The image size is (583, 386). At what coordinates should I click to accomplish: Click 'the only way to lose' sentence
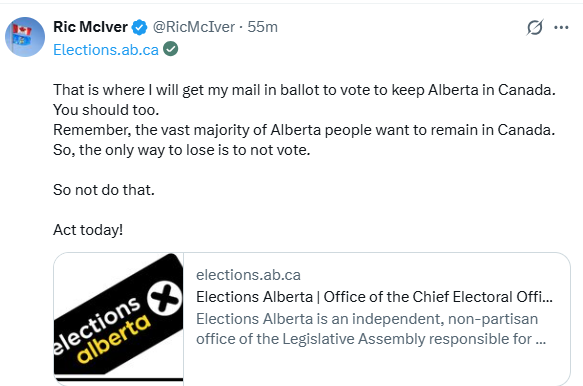pos(181,150)
